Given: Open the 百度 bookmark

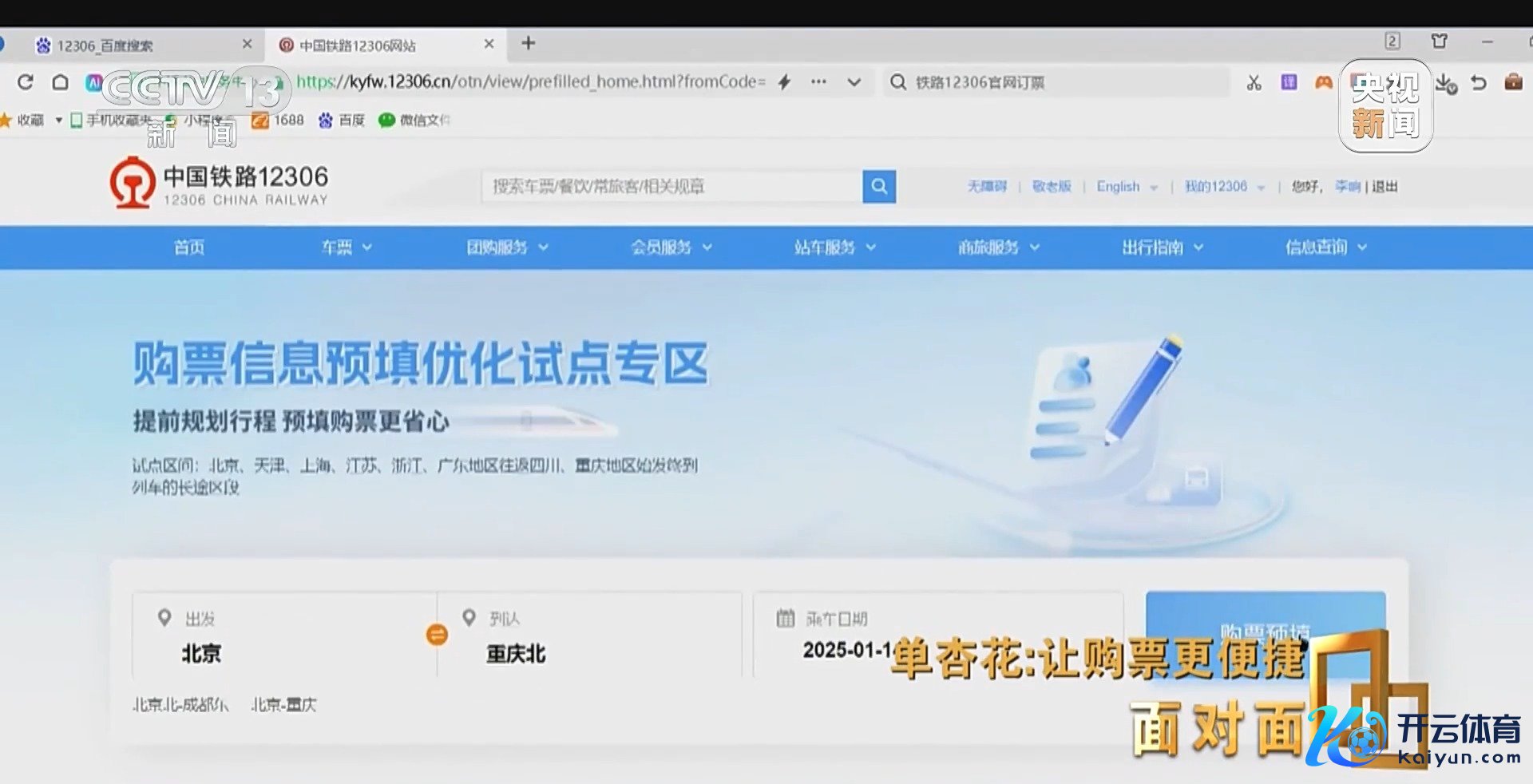Looking at the screenshot, I should tap(343, 121).
